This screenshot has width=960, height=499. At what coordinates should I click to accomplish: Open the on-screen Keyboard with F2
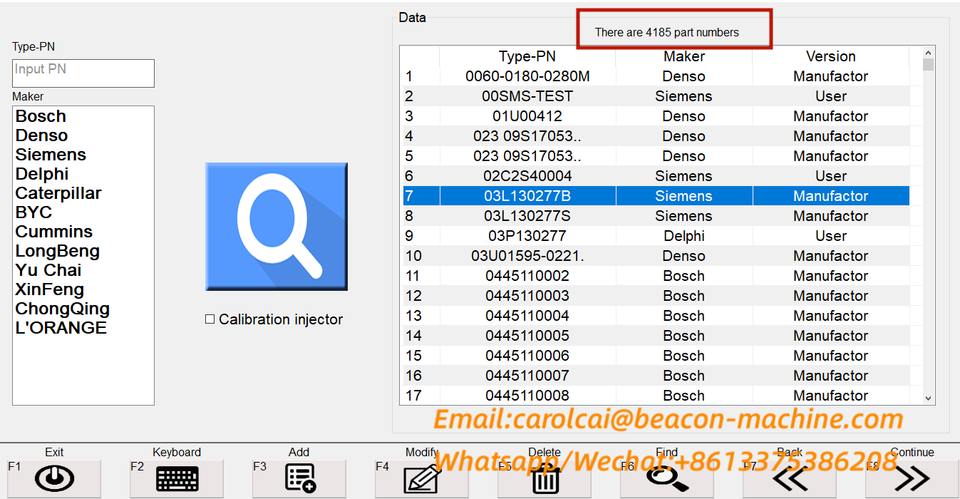pyautogui.click(x=177, y=478)
